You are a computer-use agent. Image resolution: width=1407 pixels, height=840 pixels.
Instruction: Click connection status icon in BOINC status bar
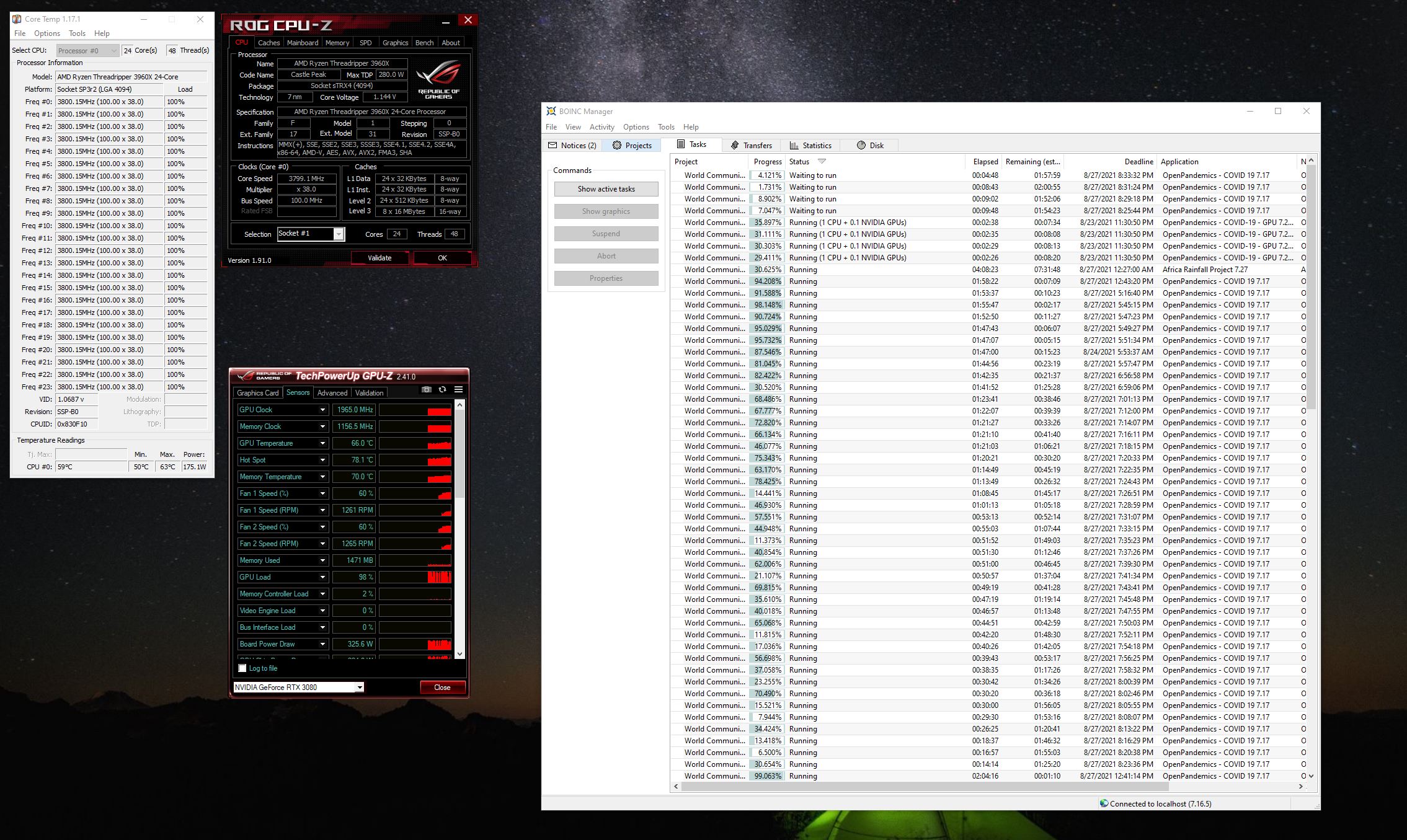[1104, 803]
